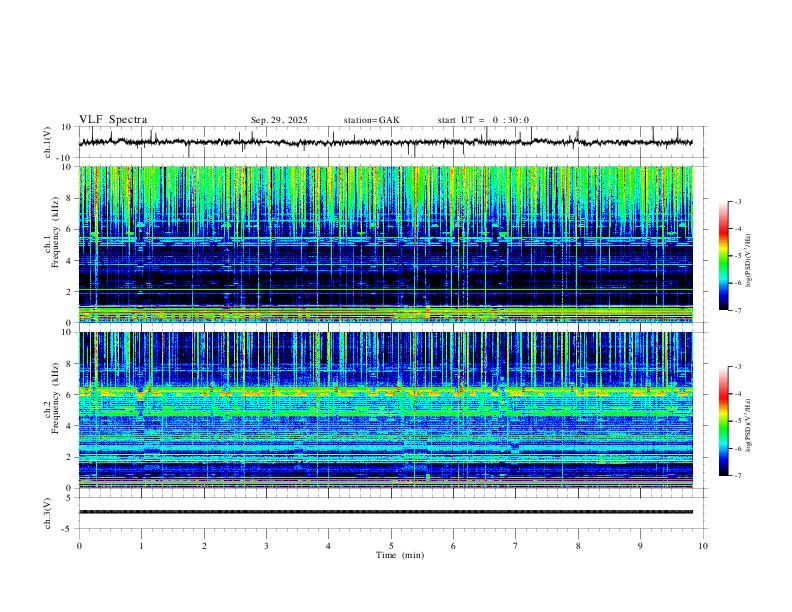The width and height of the screenshot is (792, 612).
Task: Click the -4 tick on ch.2 color bar
Action: tap(737, 394)
